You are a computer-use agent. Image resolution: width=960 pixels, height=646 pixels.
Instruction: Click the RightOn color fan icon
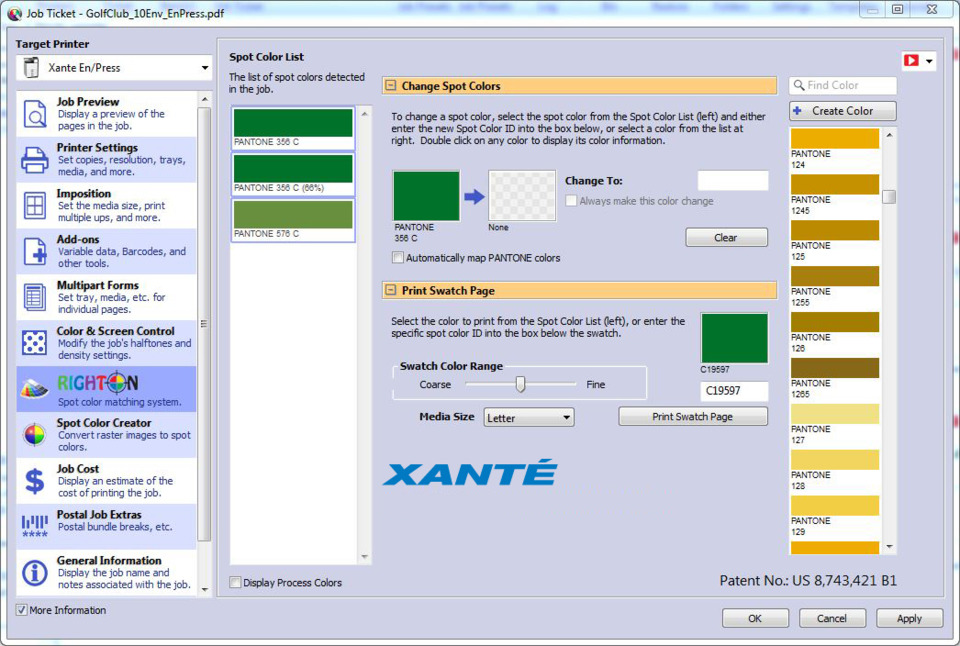point(34,388)
